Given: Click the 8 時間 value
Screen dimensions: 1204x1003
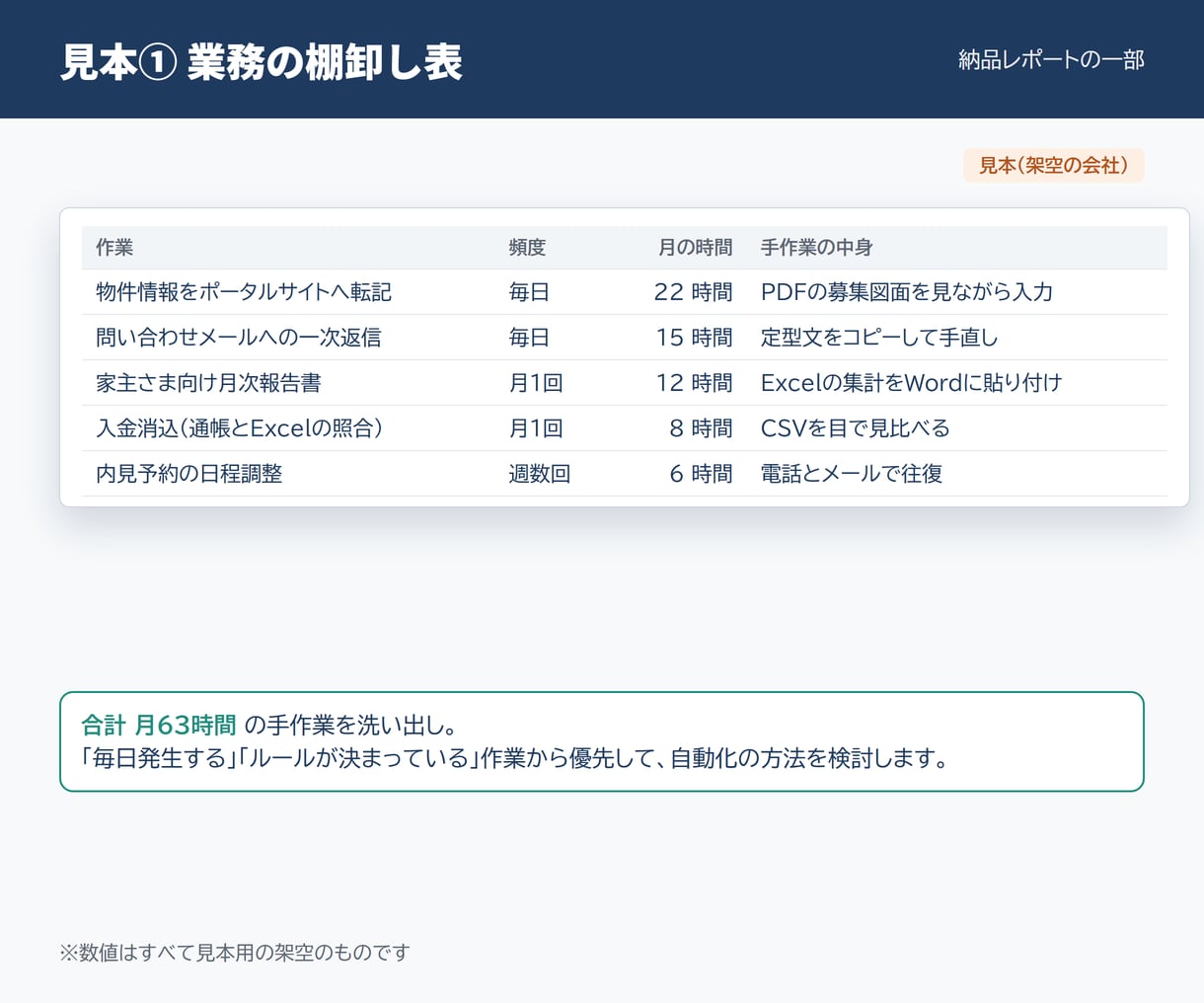Looking at the screenshot, I should (701, 428).
